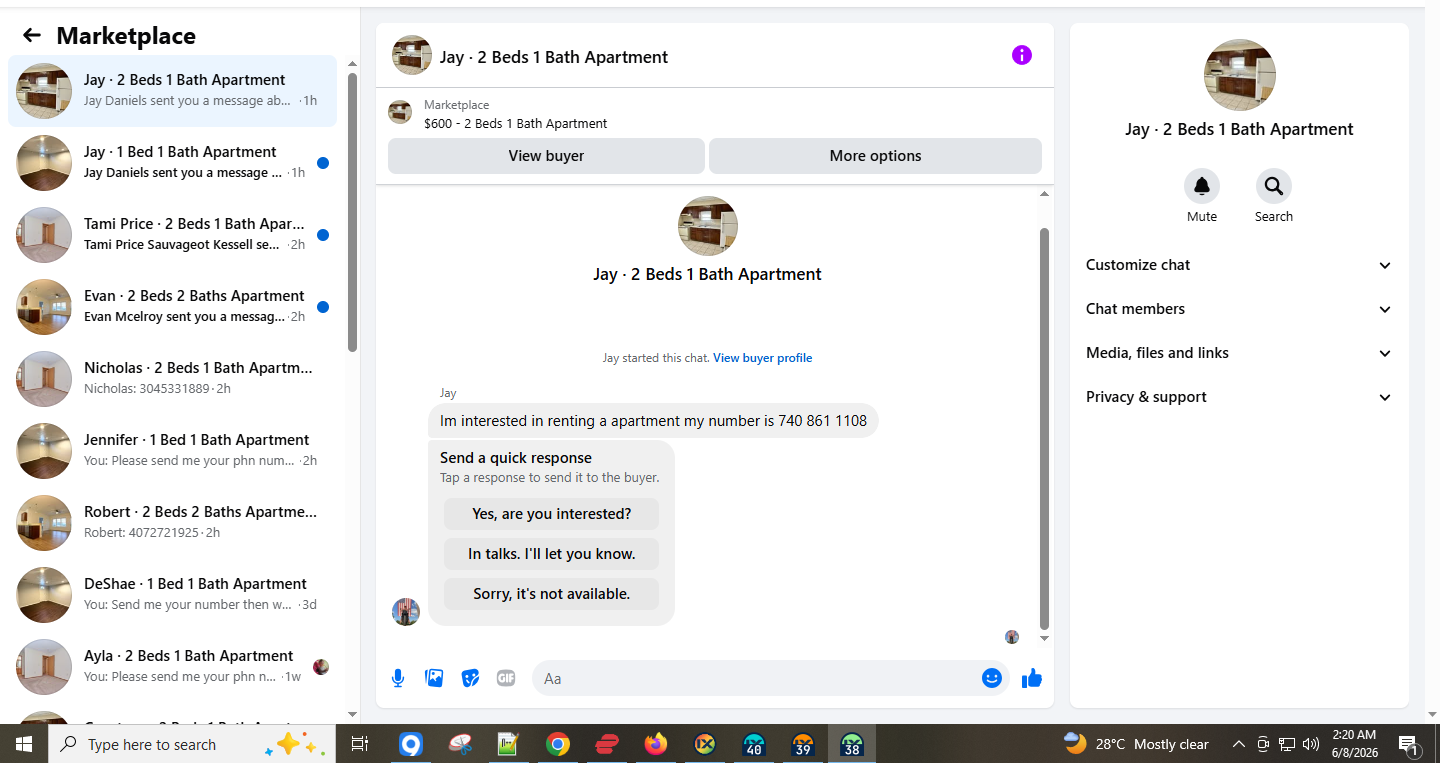Record a voice clip with the microphone icon
The image size is (1440, 763).
(398, 678)
